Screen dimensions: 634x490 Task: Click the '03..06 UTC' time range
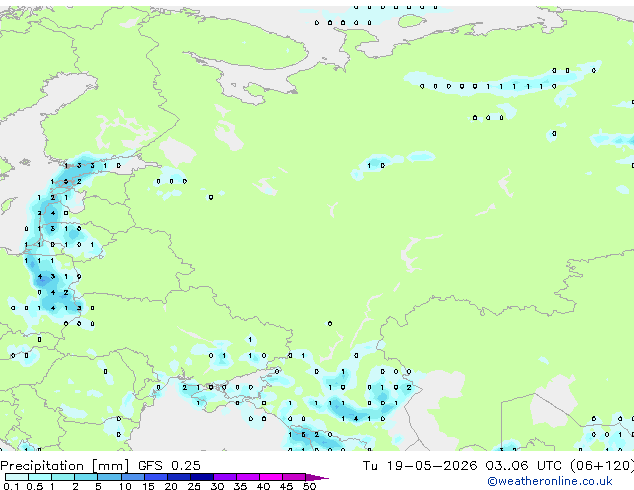point(524,466)
